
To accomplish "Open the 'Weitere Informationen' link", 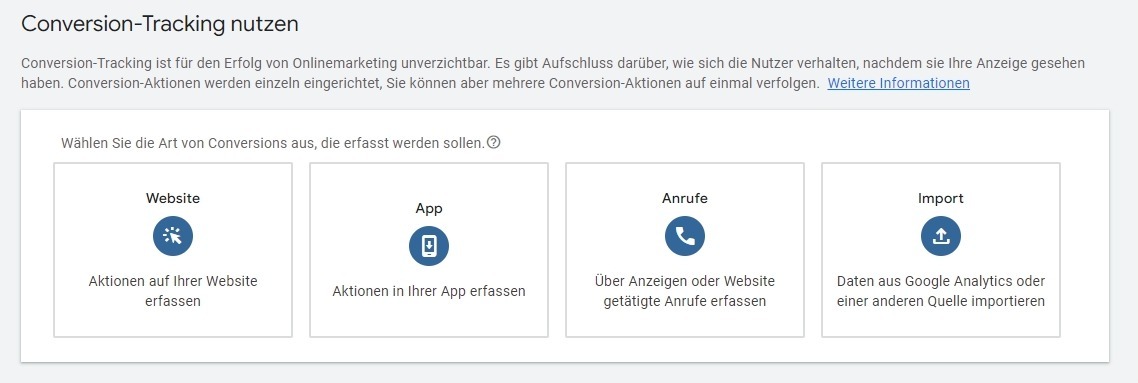I will 898,83.
